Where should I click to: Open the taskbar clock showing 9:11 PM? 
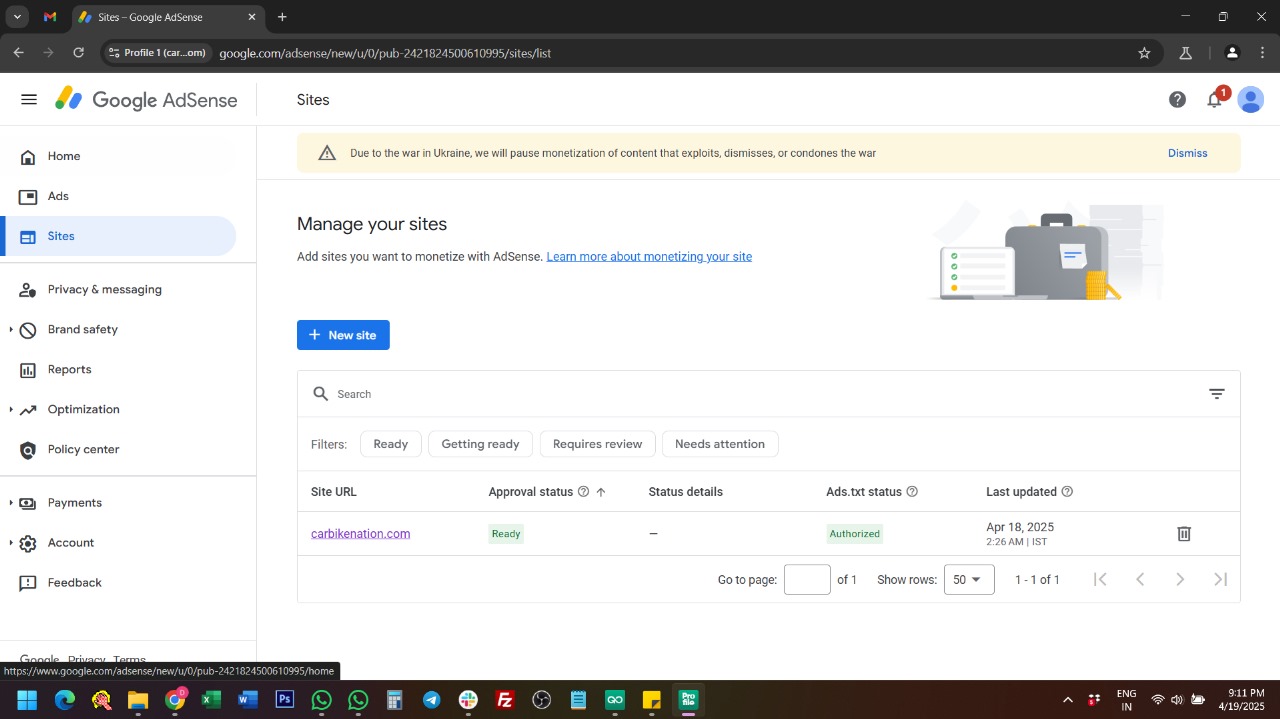tap(1241, 700)
